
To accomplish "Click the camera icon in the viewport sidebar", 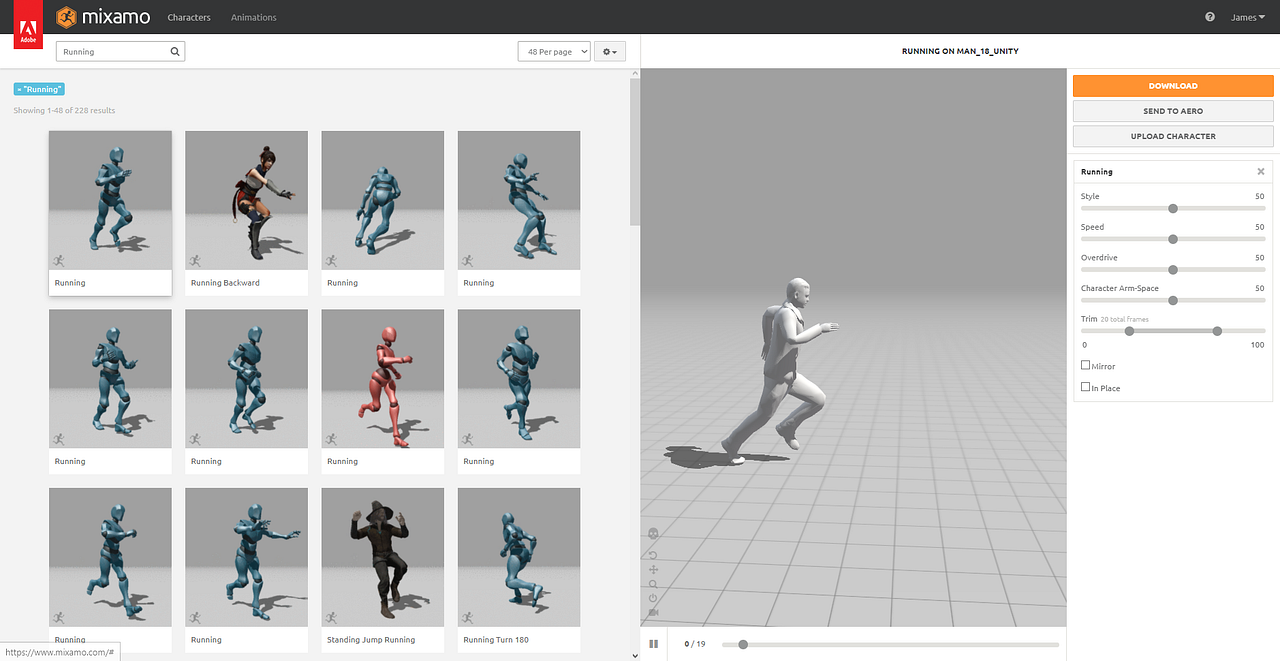I will (653, 612).
